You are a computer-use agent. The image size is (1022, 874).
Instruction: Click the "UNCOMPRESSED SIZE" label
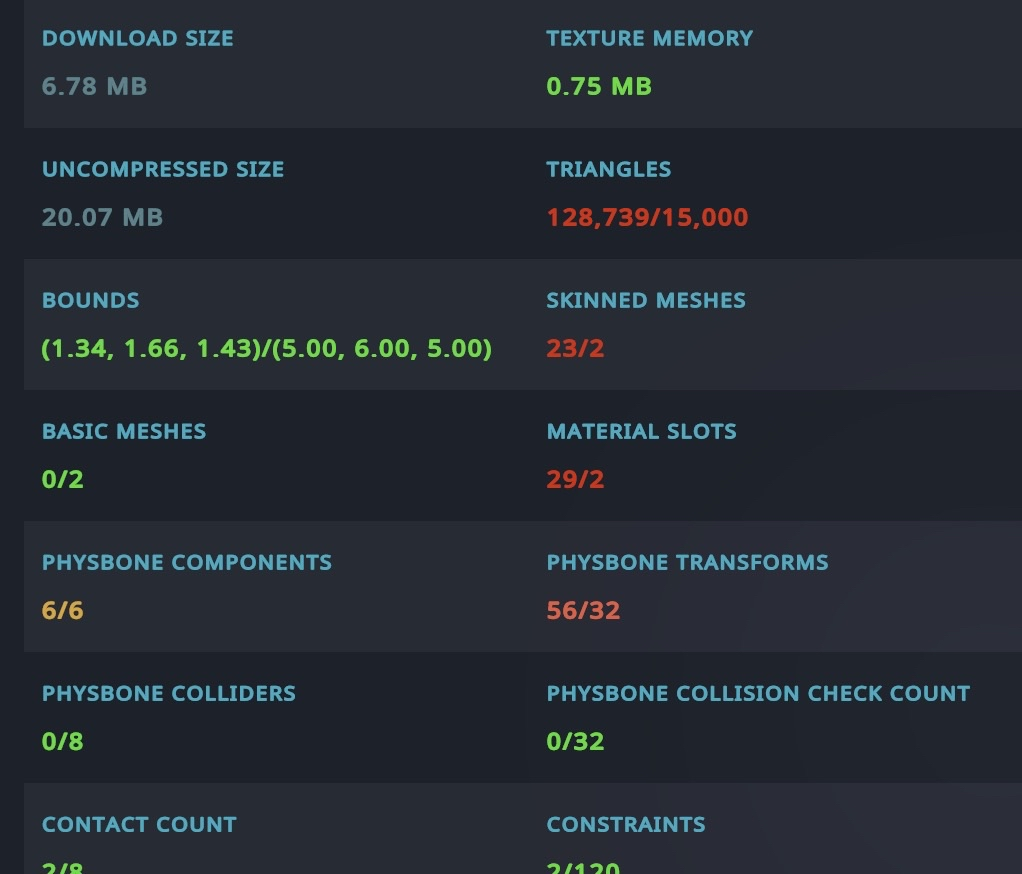point(163,169)
